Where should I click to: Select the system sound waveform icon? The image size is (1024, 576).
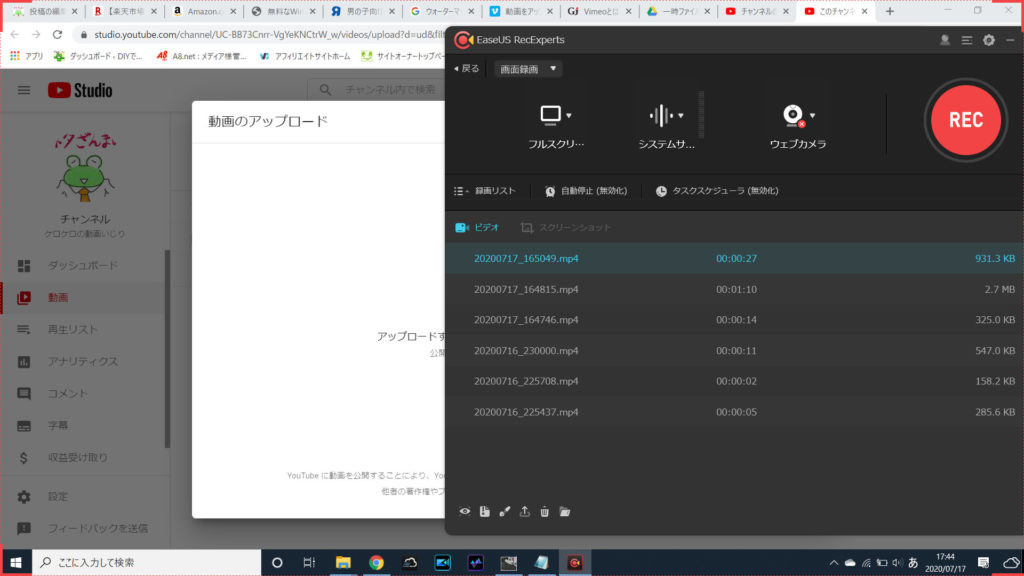[x=661, y=115]
